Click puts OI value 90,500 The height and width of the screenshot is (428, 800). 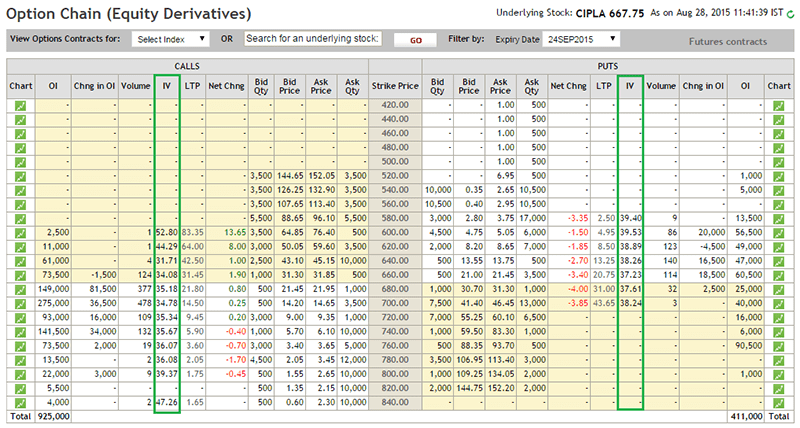(749, 345)
